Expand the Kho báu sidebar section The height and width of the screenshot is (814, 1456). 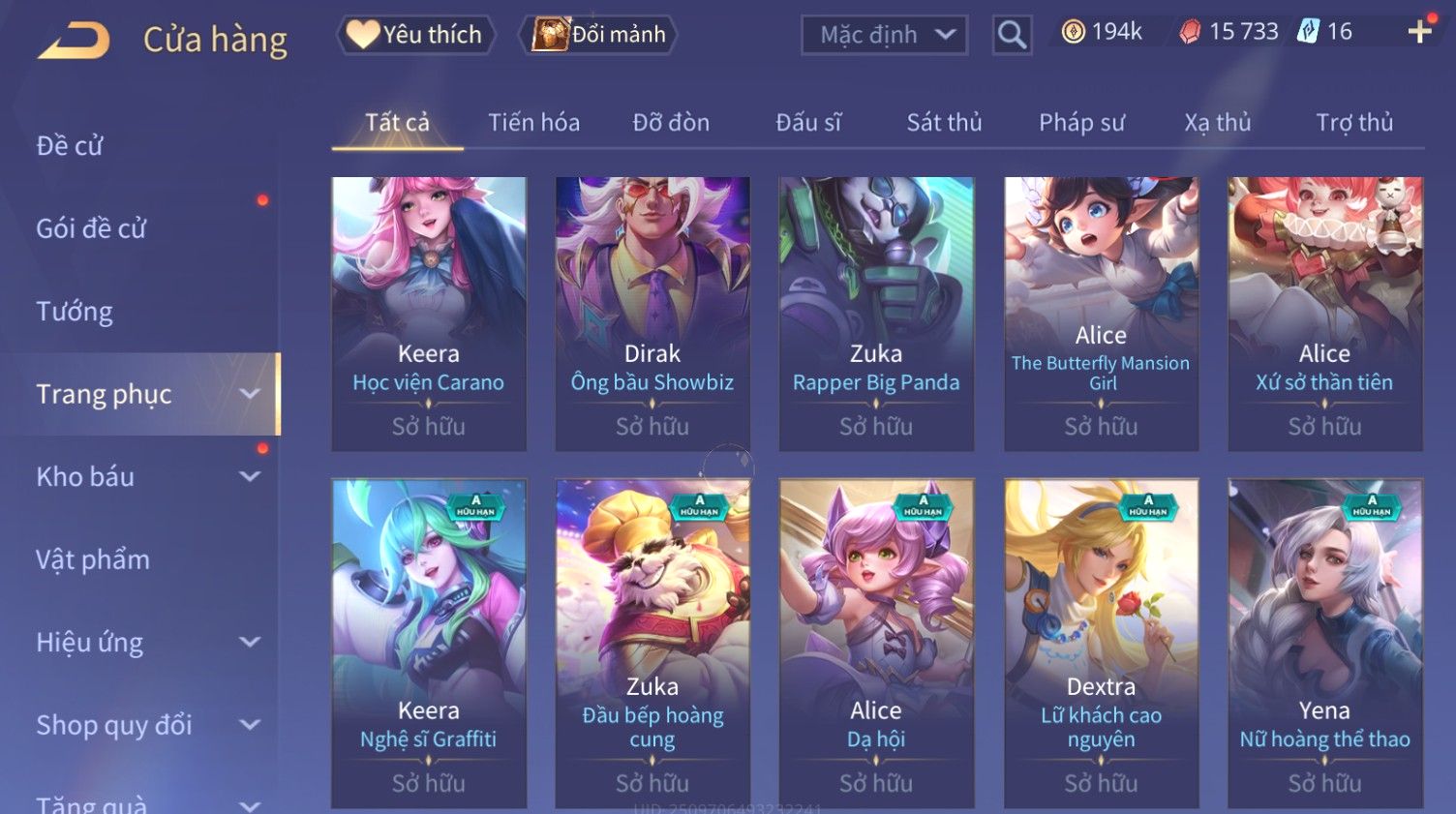[x=145, y=476]
